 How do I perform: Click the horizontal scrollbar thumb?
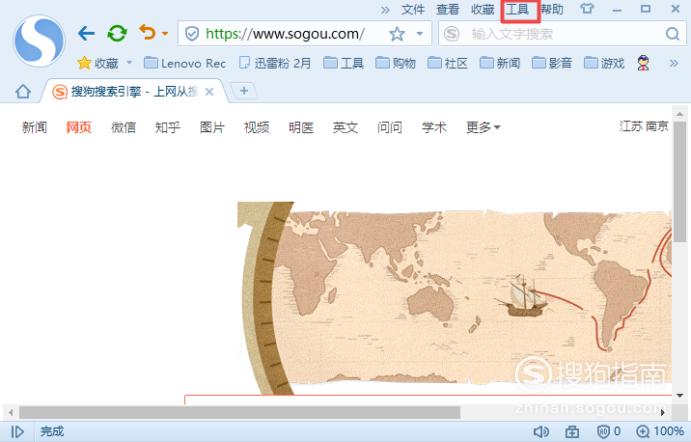point(240,412)
